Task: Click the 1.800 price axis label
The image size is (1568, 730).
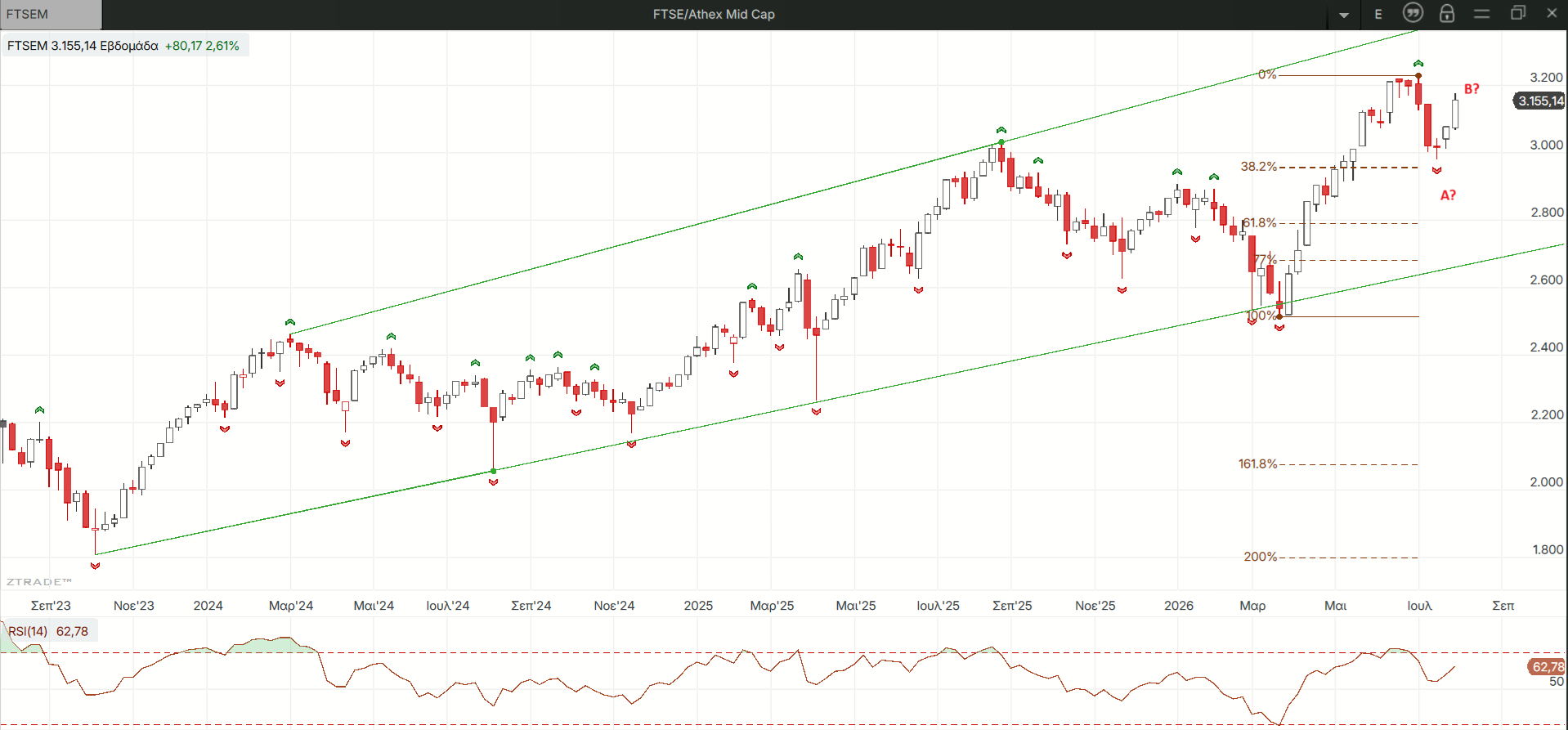Action: click(x=1548, y=550)
